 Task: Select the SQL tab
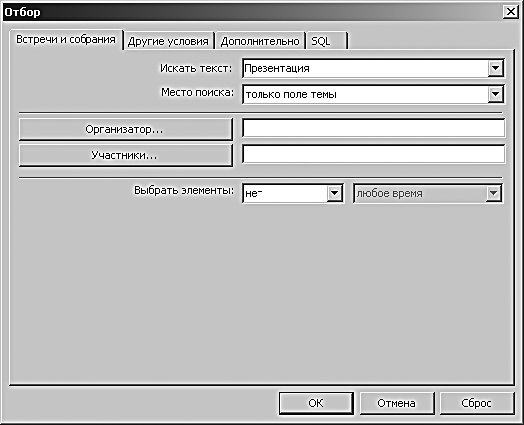tap(326, 41)
